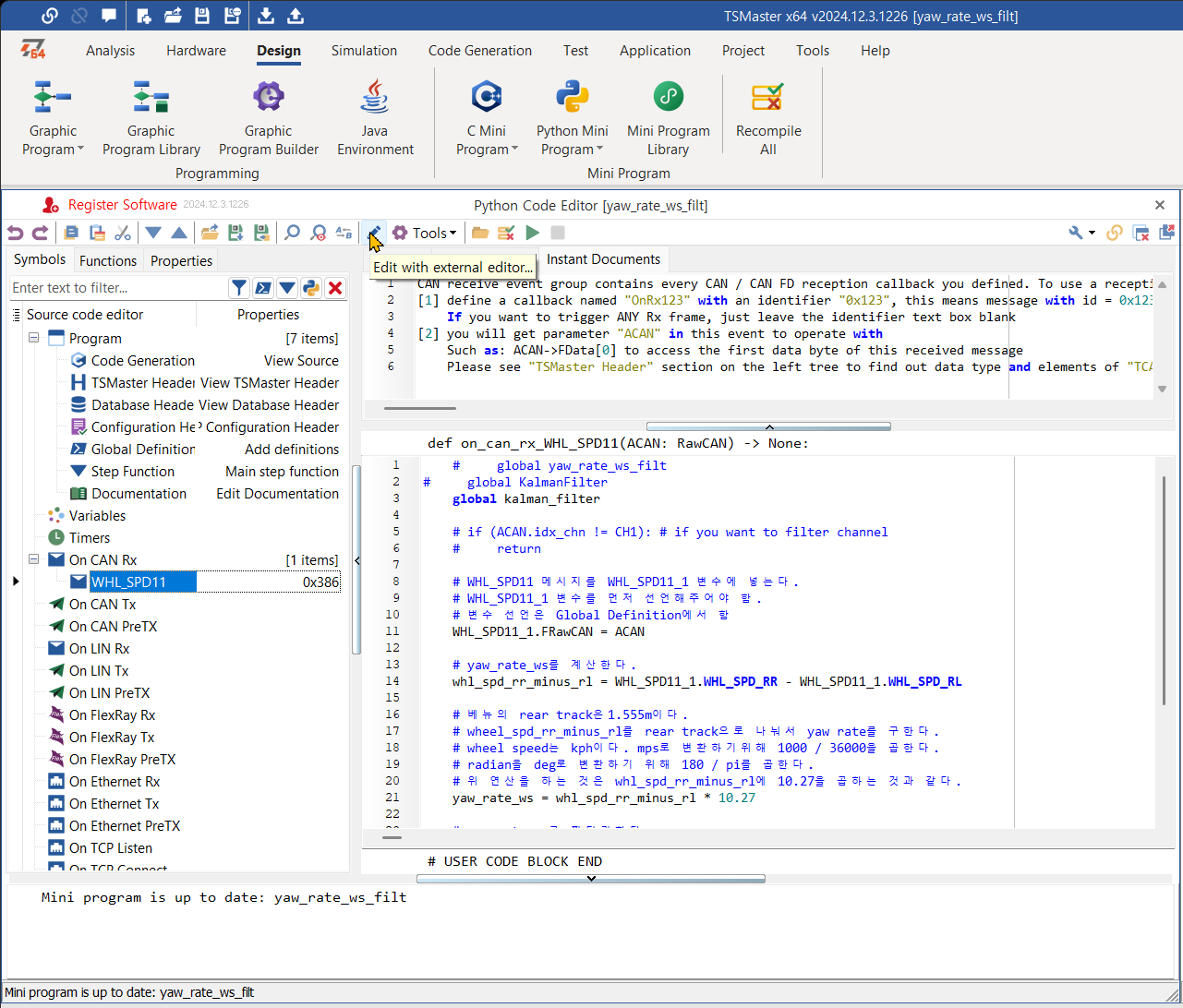Open the Analysis ribbon tab
This screenshot has height=1008, width=1183.
[x=110, y=51]
